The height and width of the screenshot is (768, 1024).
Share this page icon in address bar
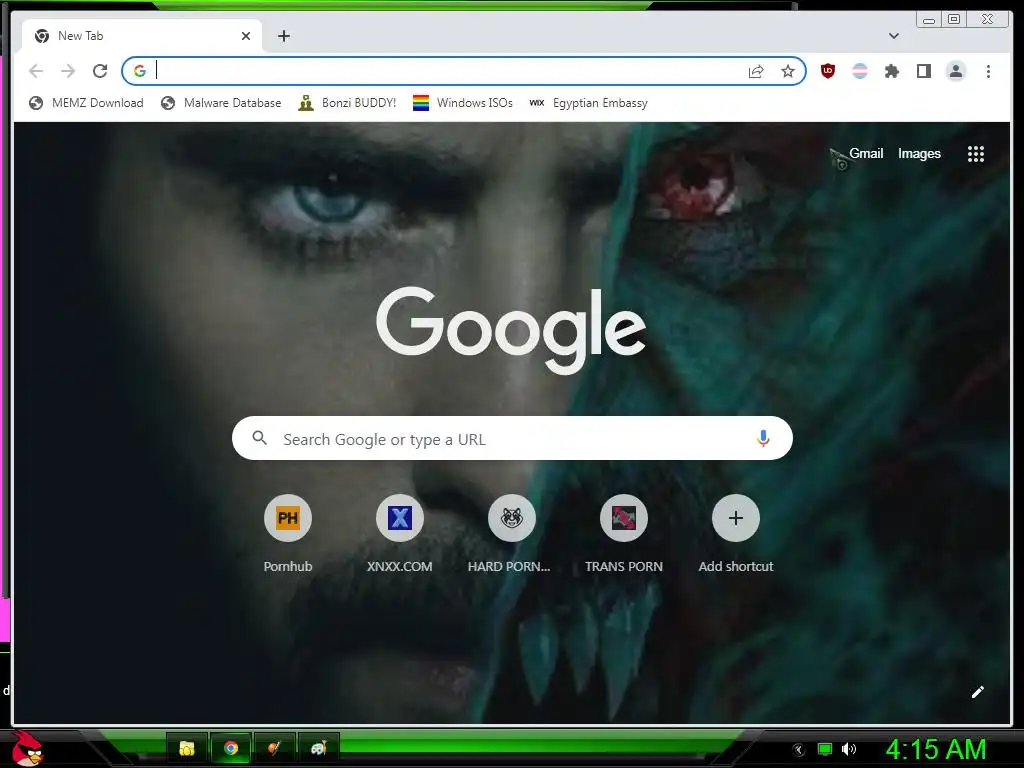point(756,71)
